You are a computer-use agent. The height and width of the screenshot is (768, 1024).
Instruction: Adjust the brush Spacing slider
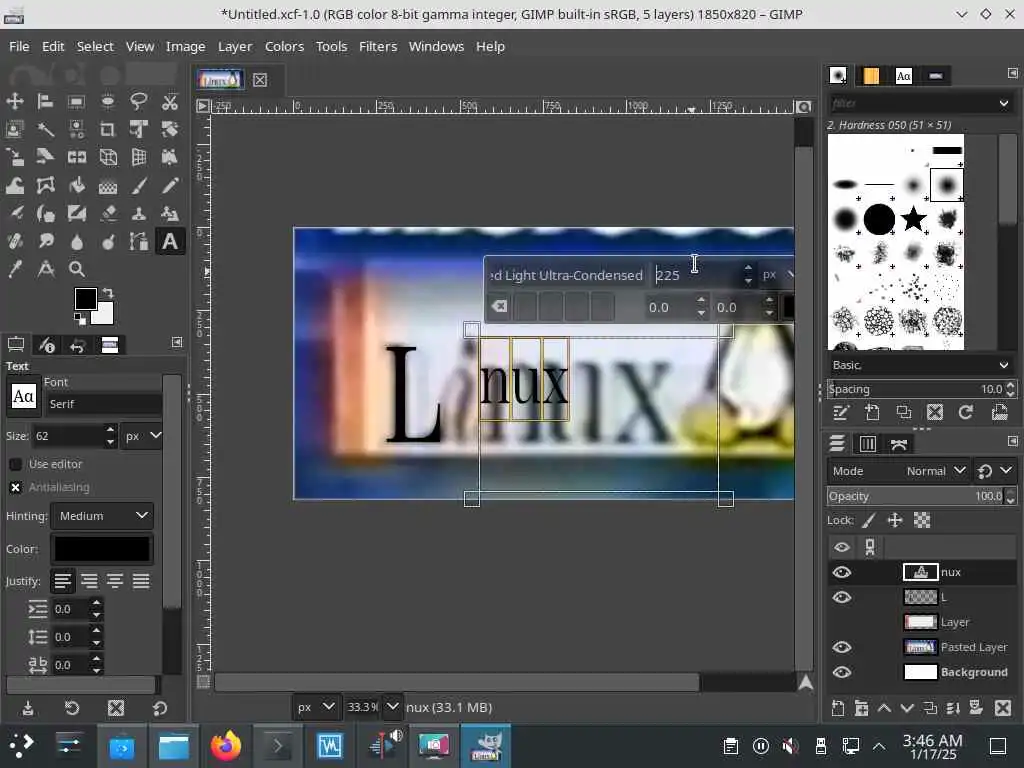point(916,389)
